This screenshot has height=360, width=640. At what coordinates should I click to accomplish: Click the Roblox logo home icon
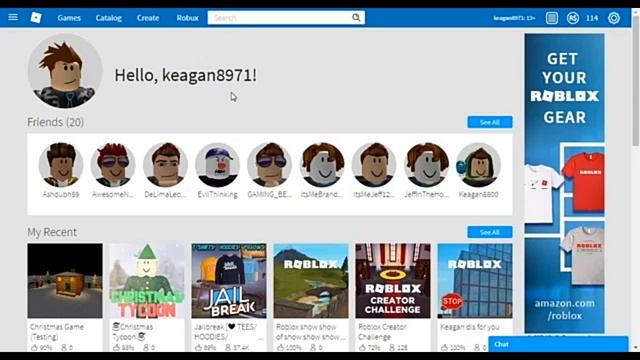pyautogui.click(x=36, y=18)
